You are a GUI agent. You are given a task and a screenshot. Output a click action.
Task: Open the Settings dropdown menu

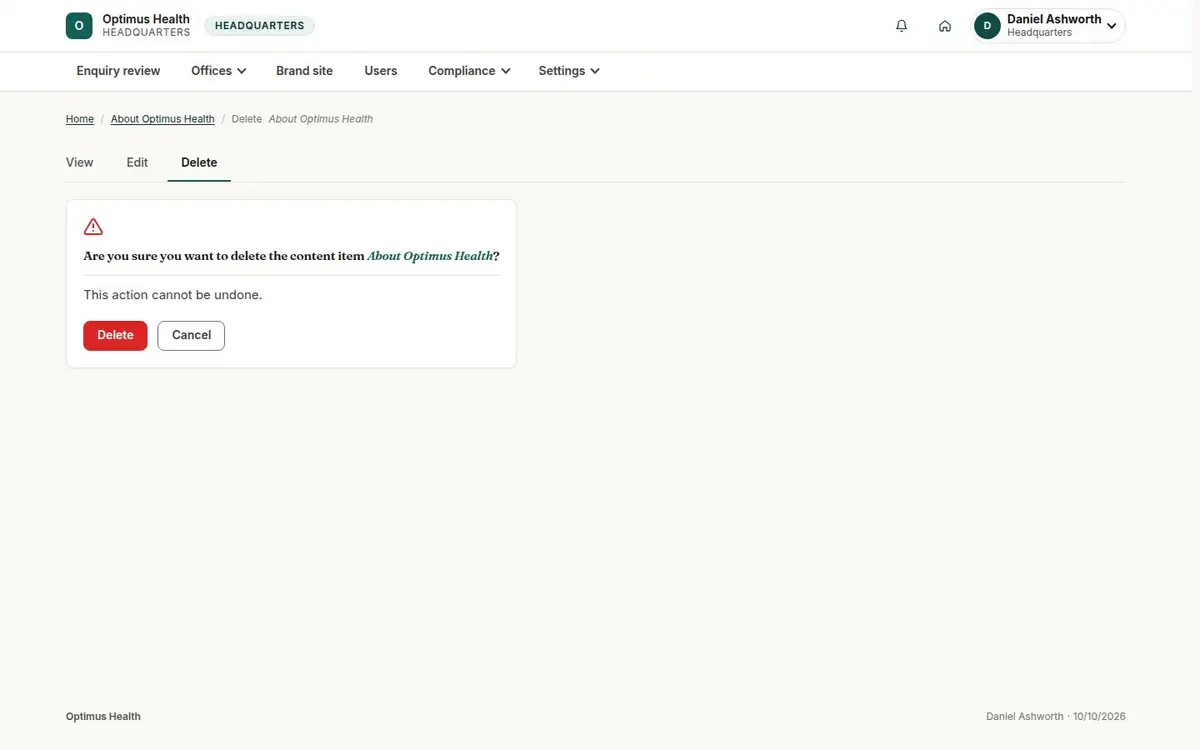tap(569, 71)
